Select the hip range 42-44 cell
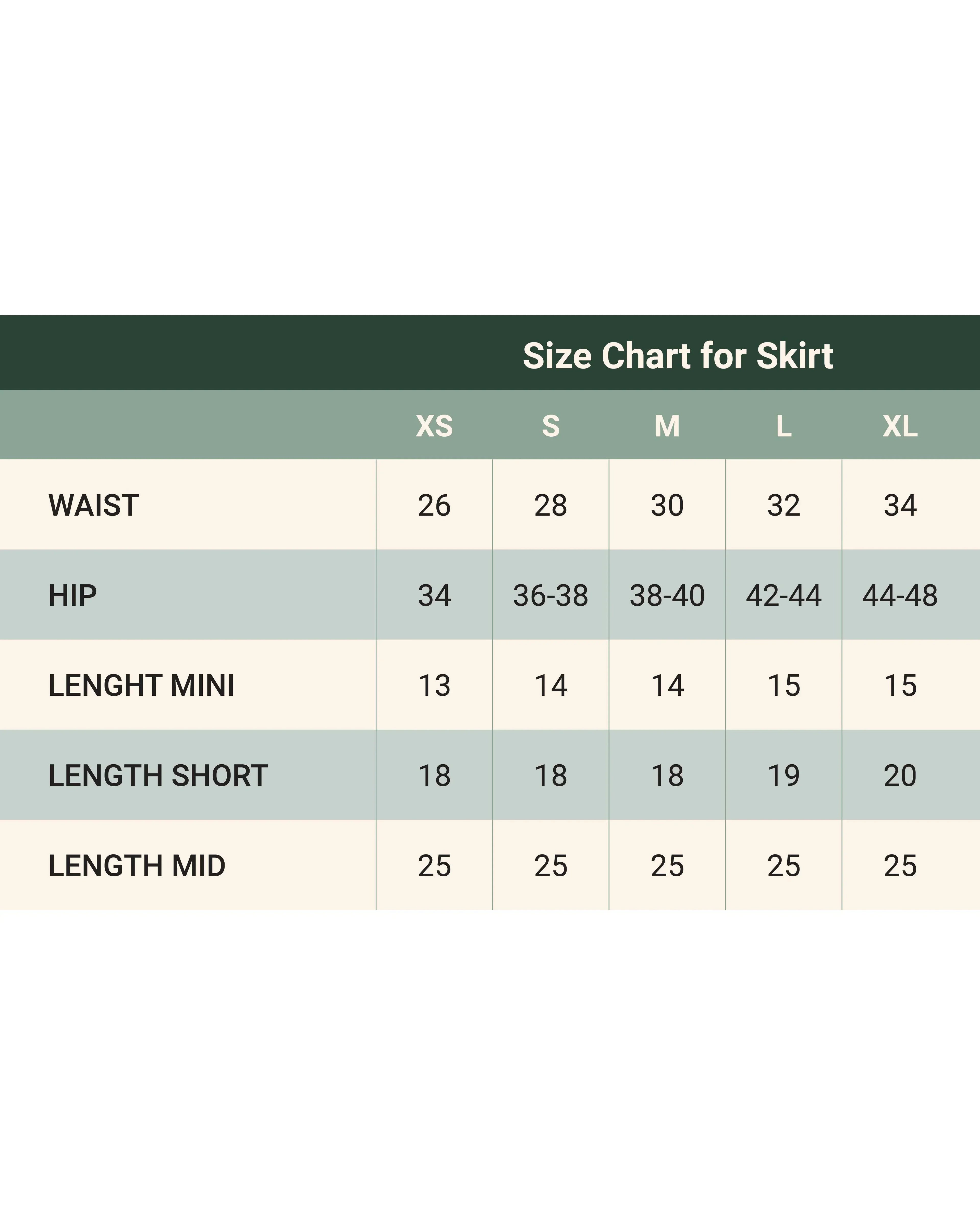This screenshot has width=980, height=1225. pyautogui.click(x=783, y=595)
